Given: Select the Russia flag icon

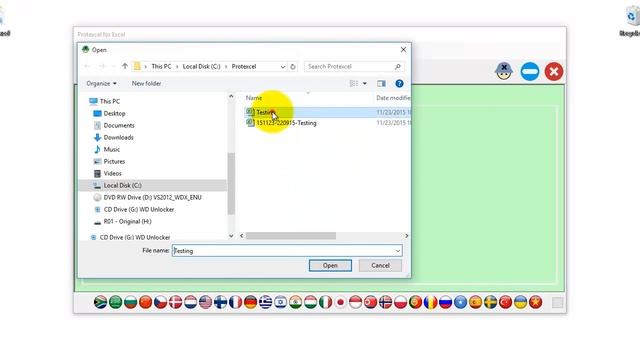Looking at the screenshot, I should 445,302.
